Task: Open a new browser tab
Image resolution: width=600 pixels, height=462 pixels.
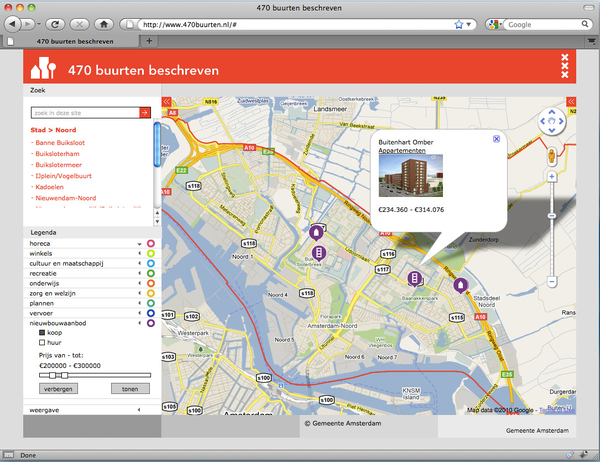Action: point(150,41)
